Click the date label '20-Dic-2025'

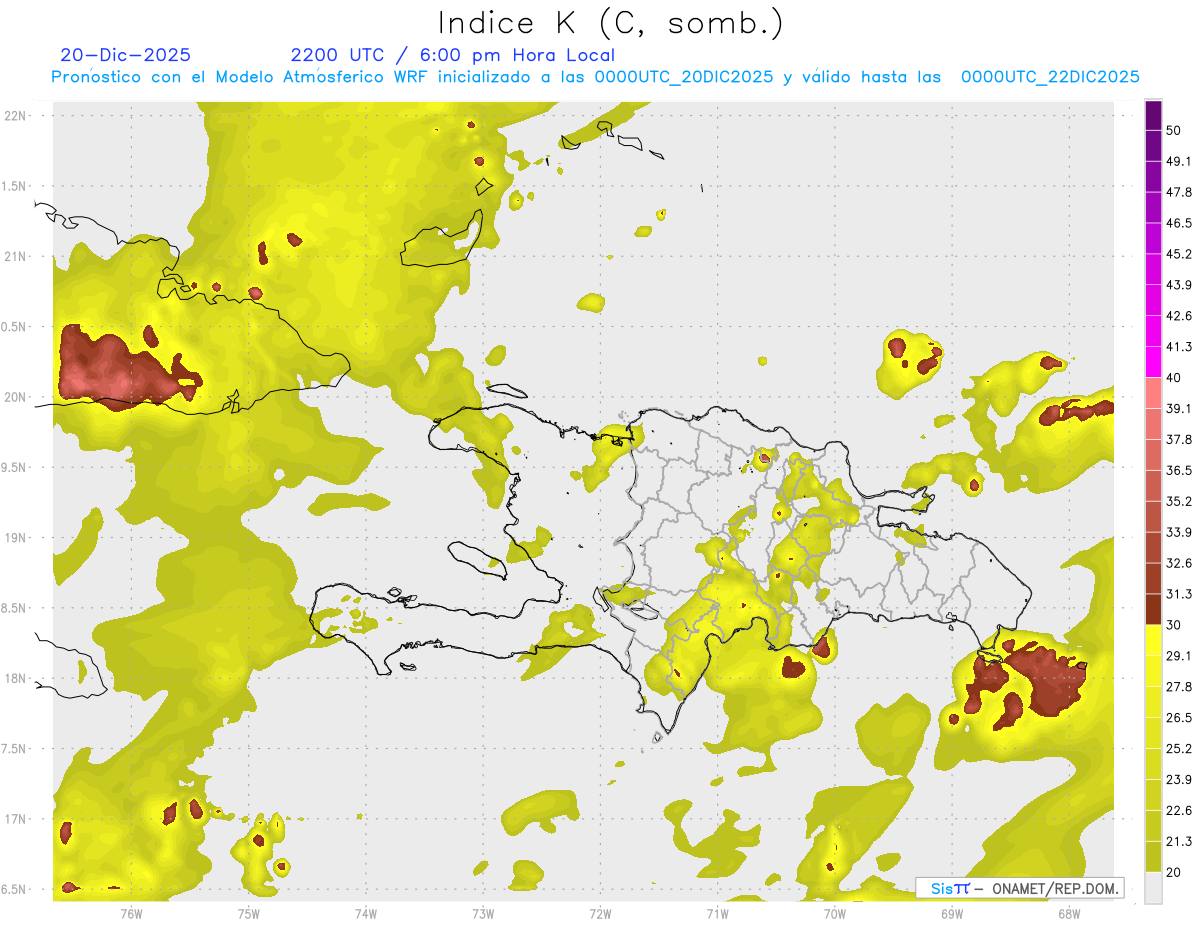125,55
